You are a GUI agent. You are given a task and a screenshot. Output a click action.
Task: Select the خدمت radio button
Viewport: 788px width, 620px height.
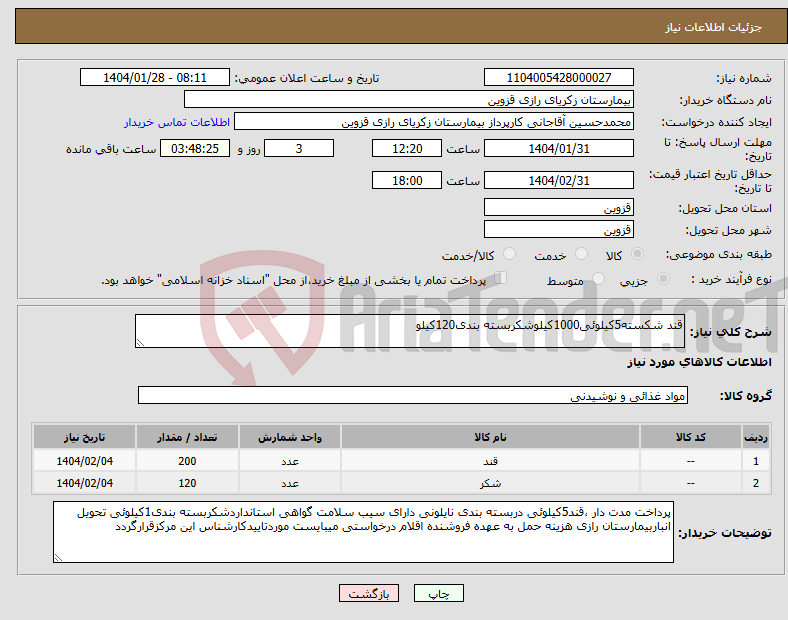[581, 254]
